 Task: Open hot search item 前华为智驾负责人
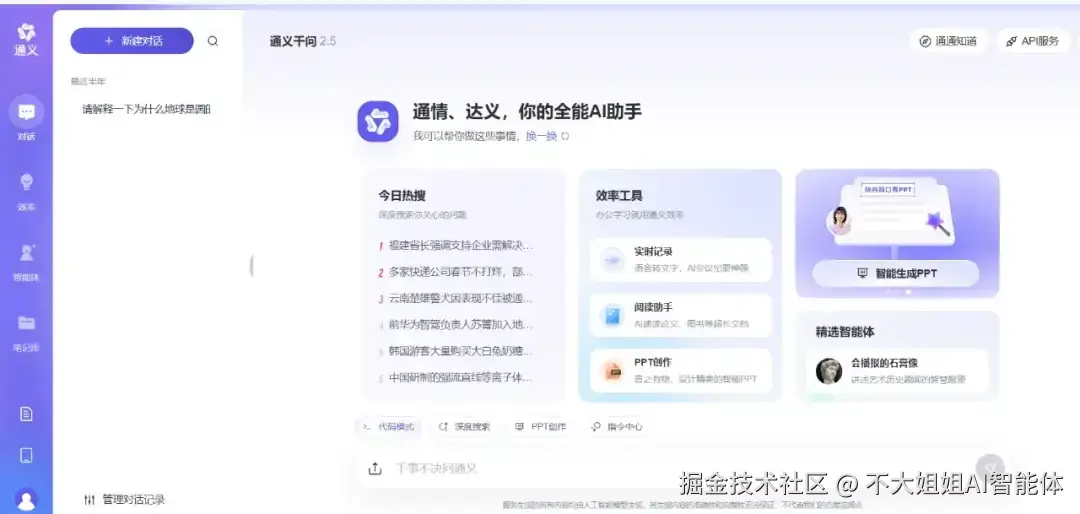(x=456, y=325)
